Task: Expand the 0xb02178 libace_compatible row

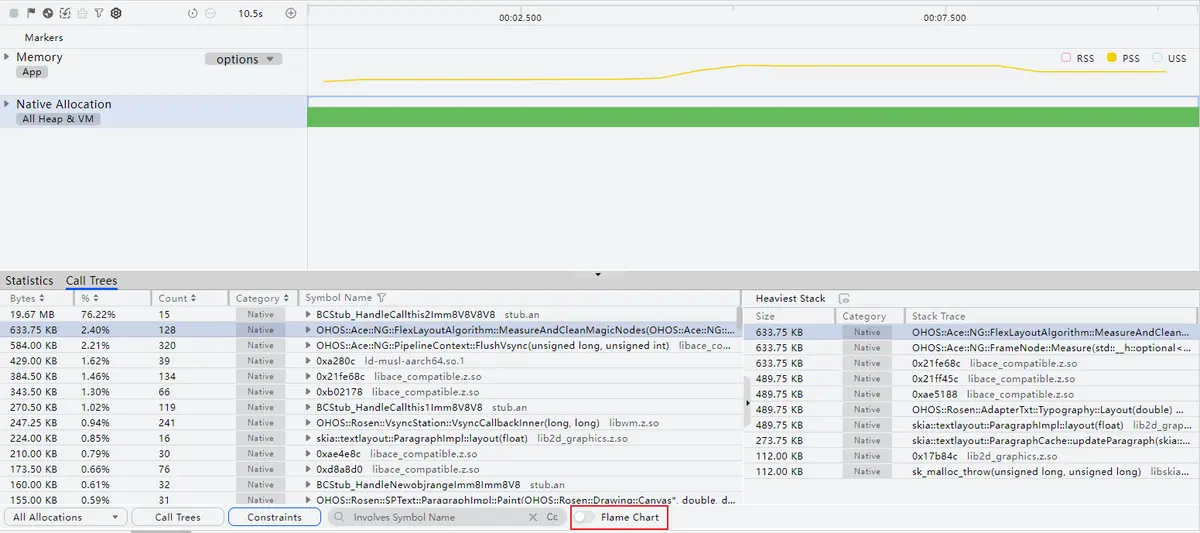Action: [x=308, y=392]
